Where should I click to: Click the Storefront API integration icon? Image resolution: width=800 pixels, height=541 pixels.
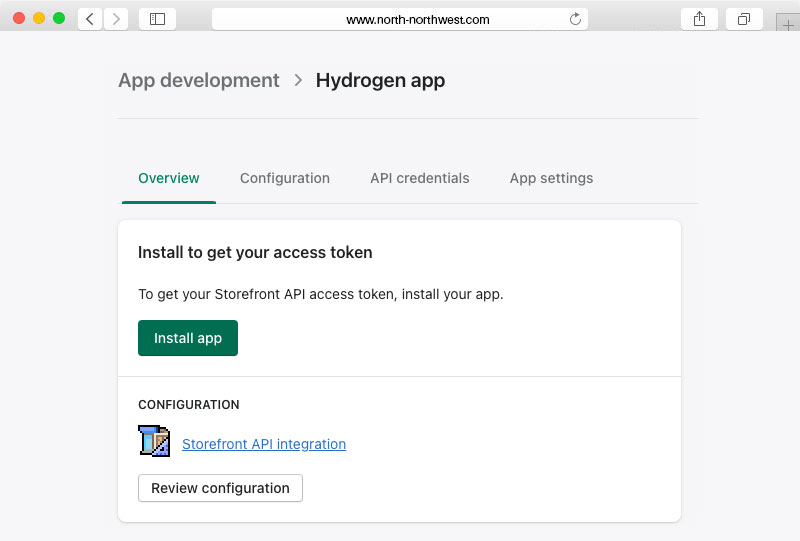pyautogui.click(x=154, y=441)
